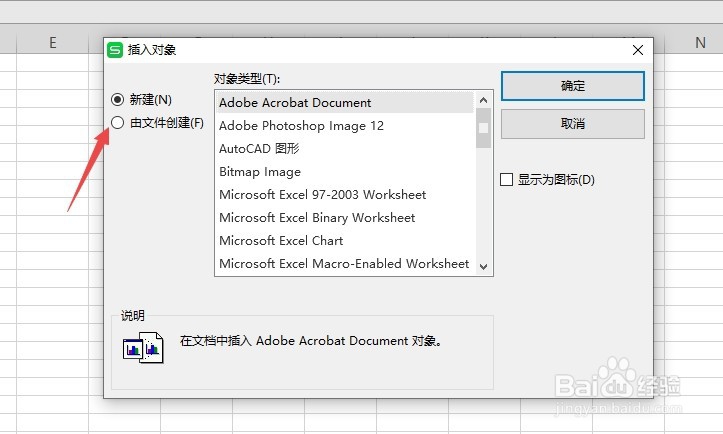Select Adobe Acrobat Document in list

(345, 102)
